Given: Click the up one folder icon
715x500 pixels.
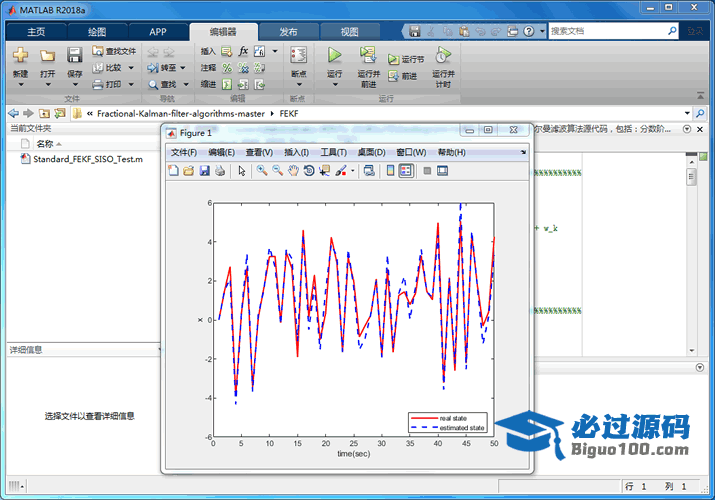Looking at the screenshot, I should point(44,113).
